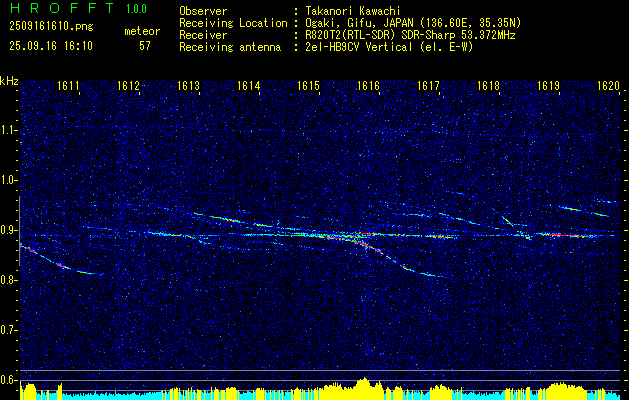The width and height of the screenshot is (629, 400).
Task: Click the 1615 time axis marker
Action: pos(308,86)
